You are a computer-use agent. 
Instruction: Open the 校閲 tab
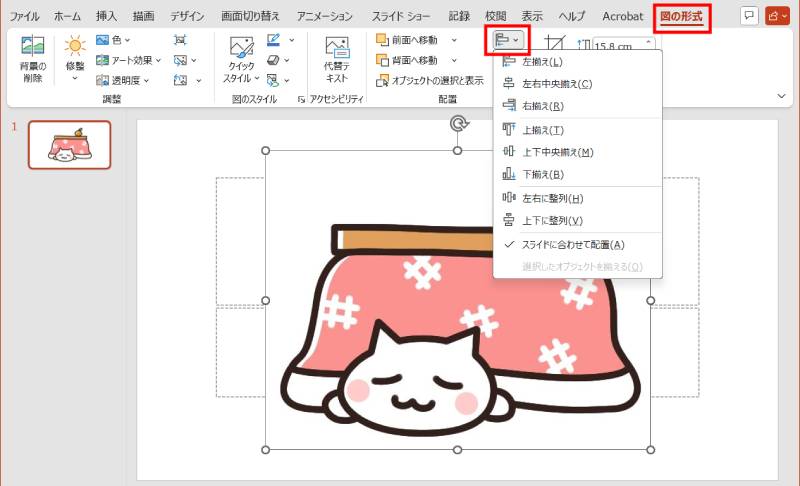point(495,16)
